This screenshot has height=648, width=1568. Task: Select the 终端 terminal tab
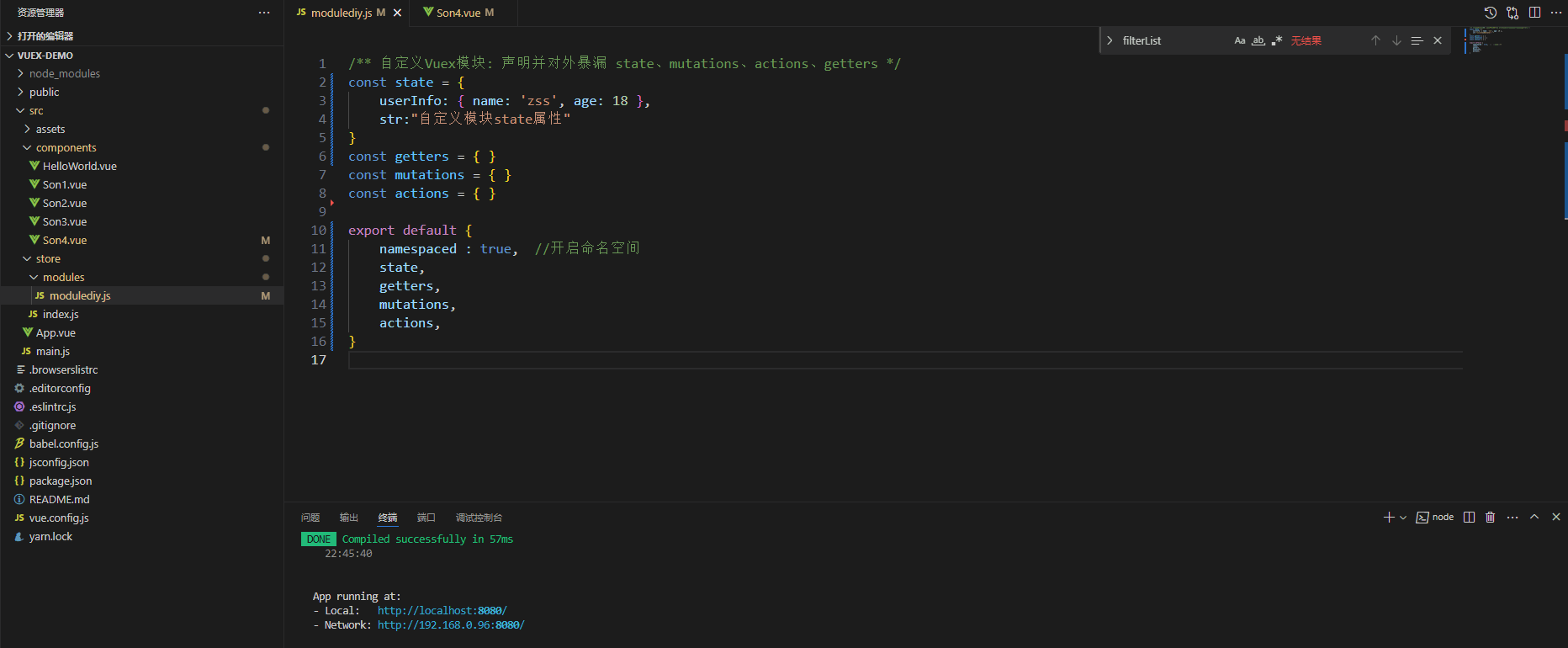coord(388,518)
